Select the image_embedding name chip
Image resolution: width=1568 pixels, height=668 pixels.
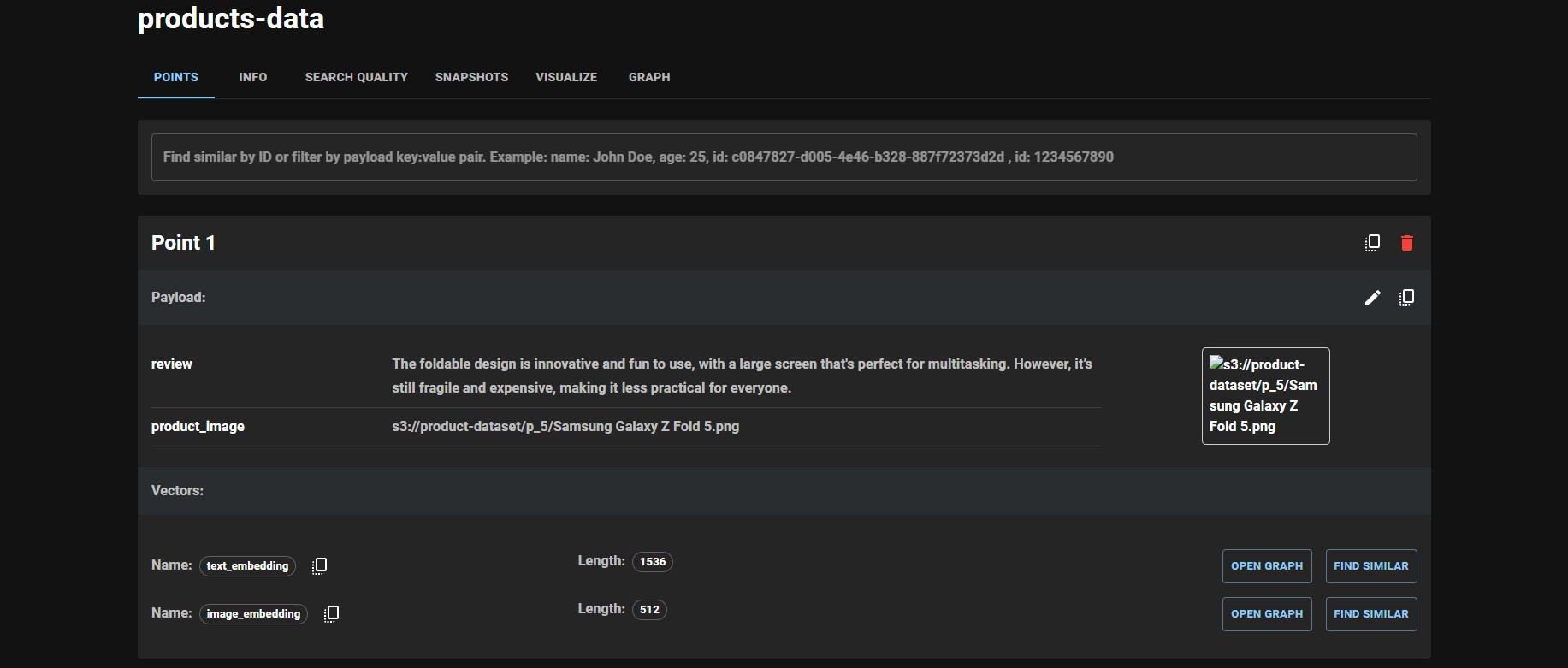pyautogui.click(x=253, y=613)
